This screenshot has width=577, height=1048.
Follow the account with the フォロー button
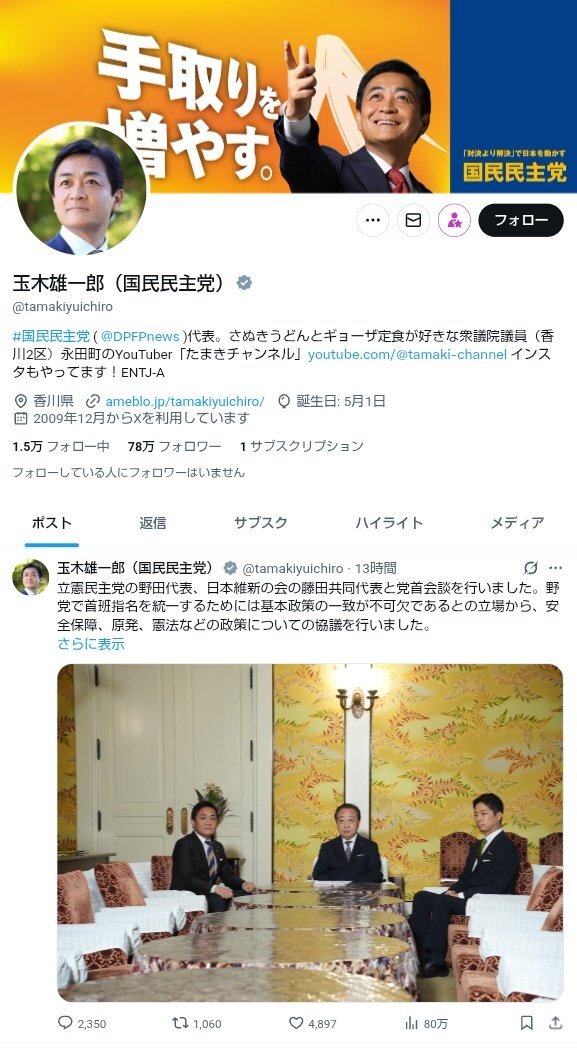(x=521, y=221)
